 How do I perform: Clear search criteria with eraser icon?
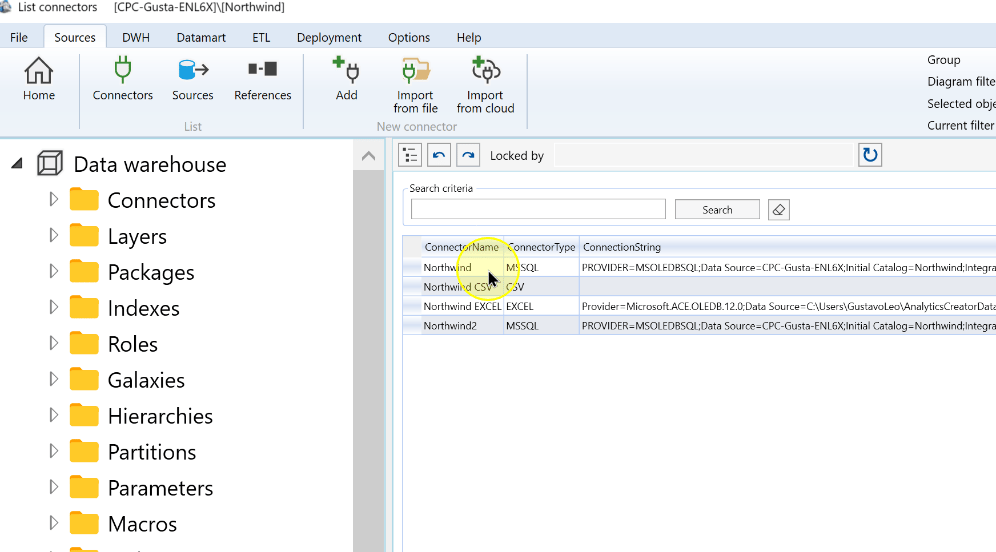tap(779, 210)
